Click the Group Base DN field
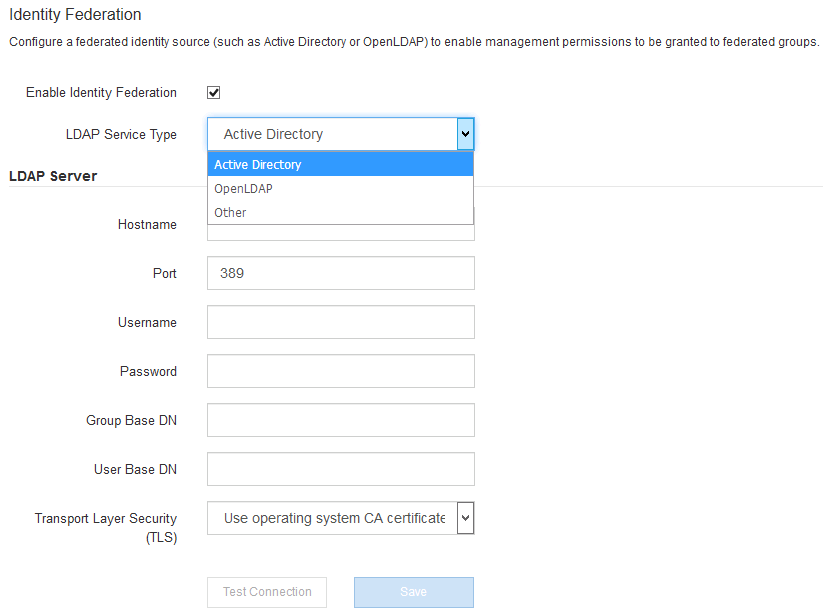This screenshot has height=610, width=823. [340, 420]
